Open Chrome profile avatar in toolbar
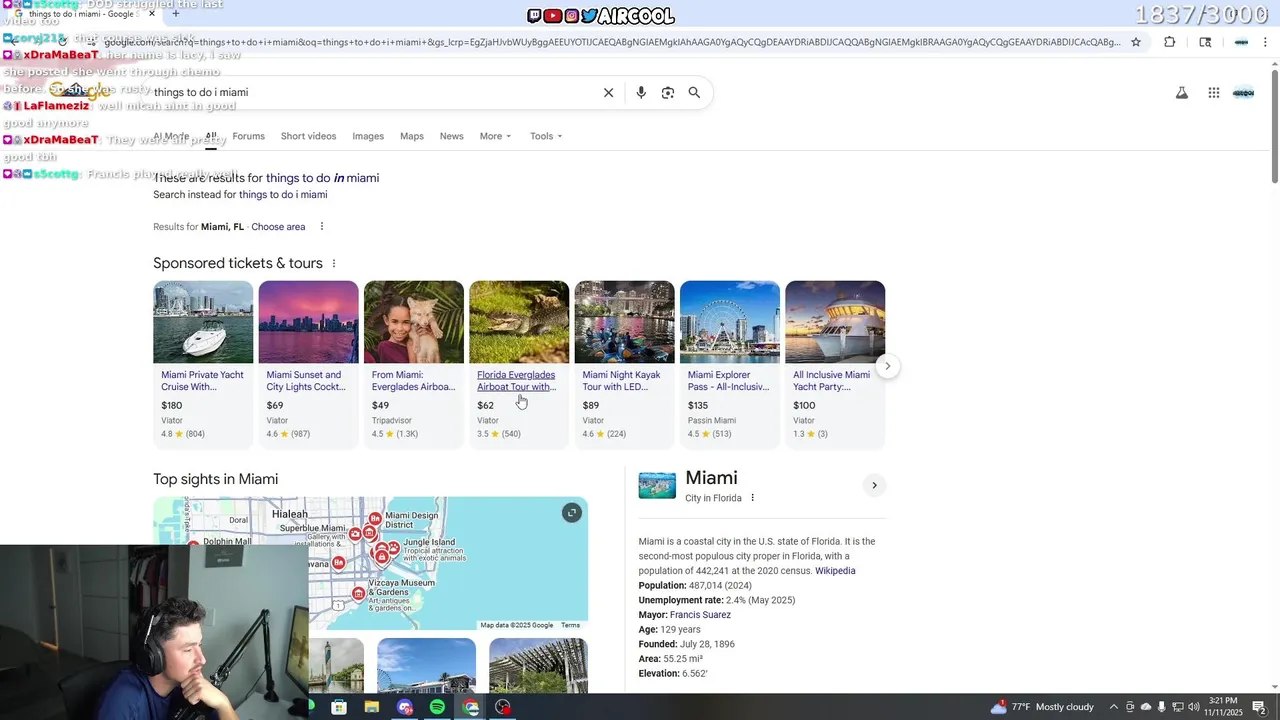 1241,42
